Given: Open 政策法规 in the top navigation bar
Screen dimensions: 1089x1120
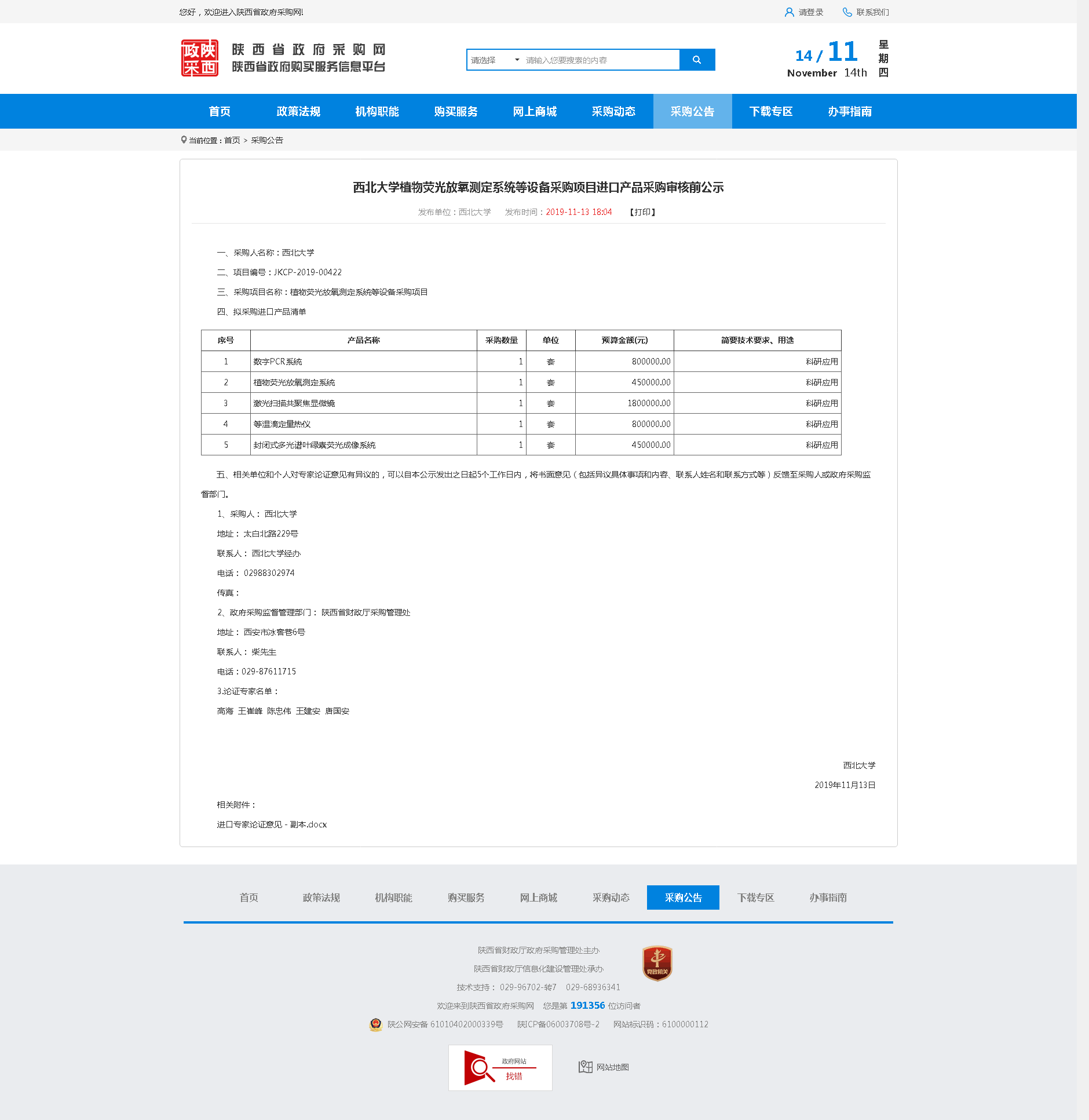Looking at the screenshot, I should coord(298,111).
